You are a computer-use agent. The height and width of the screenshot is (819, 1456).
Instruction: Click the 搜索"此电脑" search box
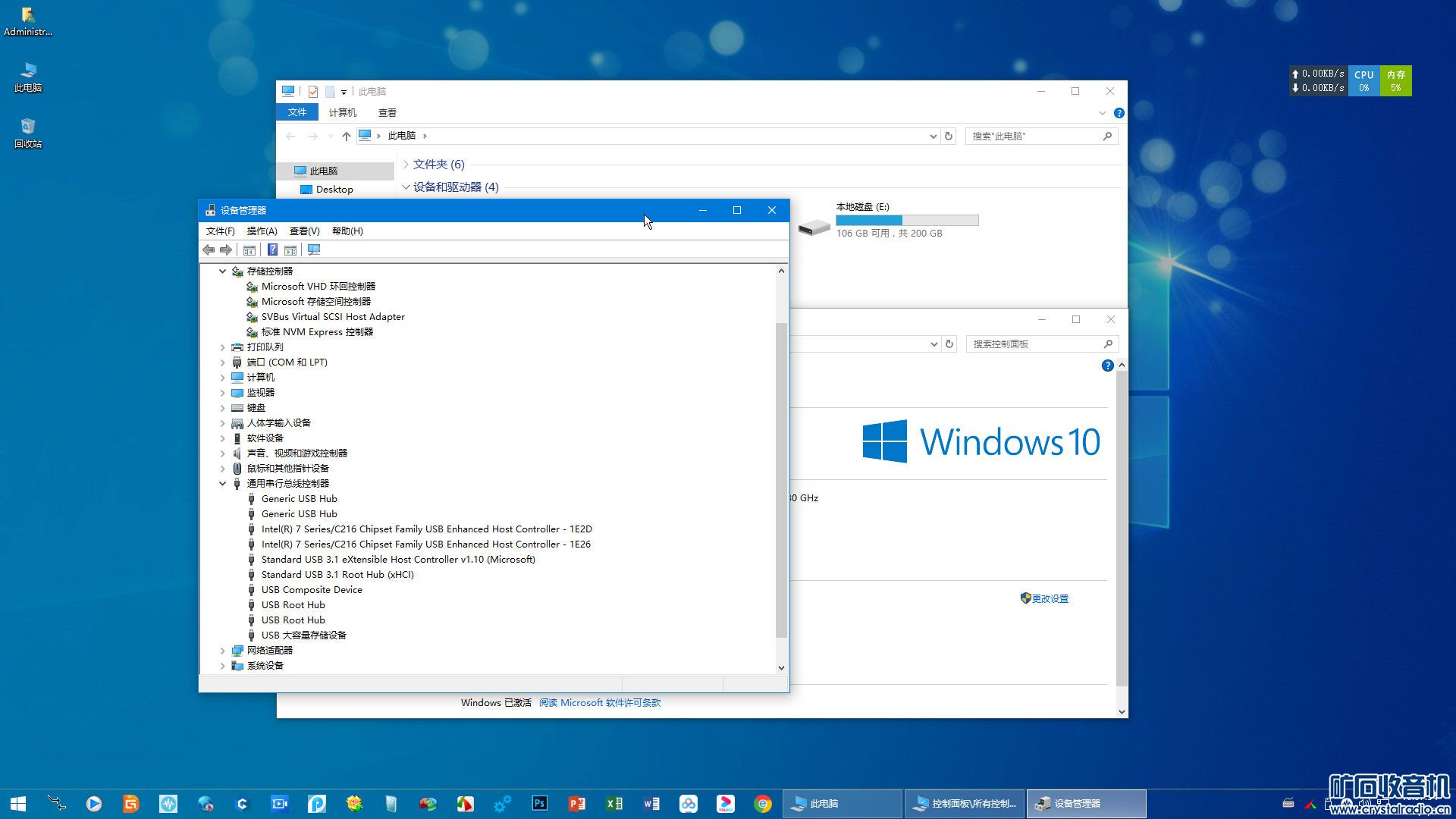pos(1035,136)
